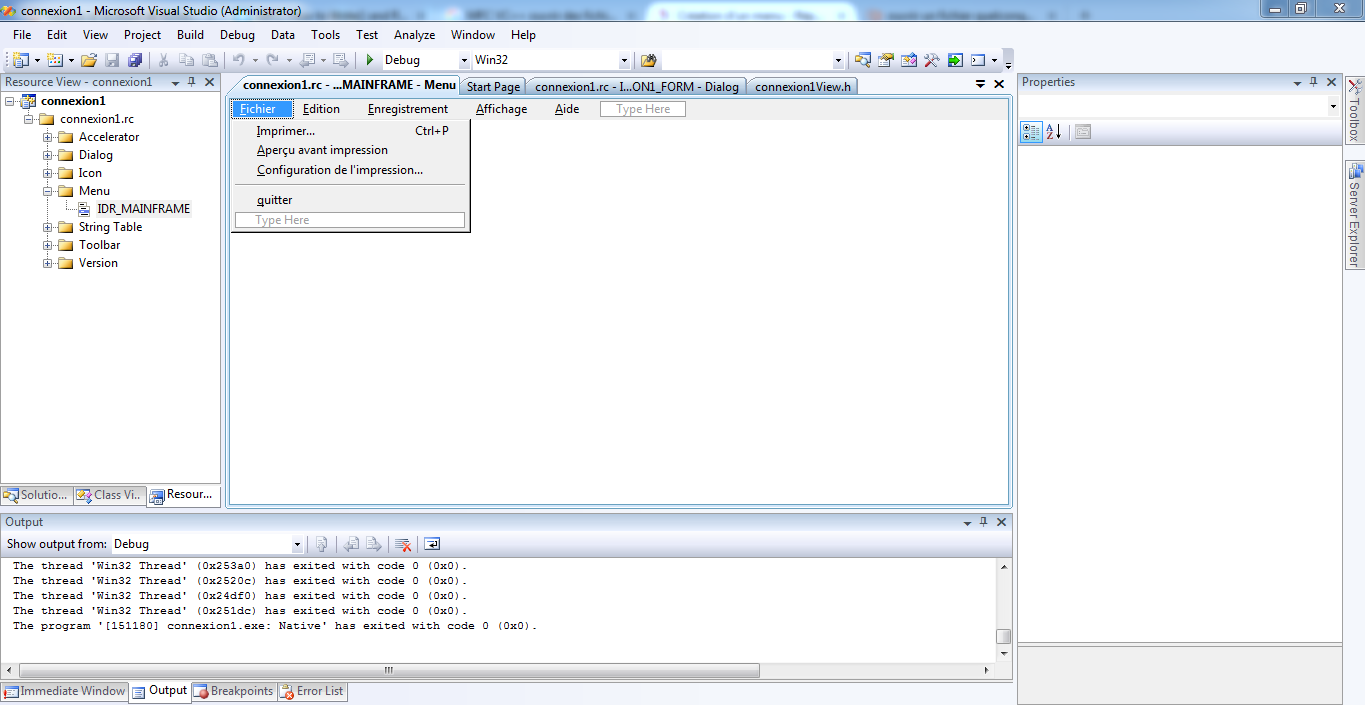Expand the String Table folder

click(48, 227)
